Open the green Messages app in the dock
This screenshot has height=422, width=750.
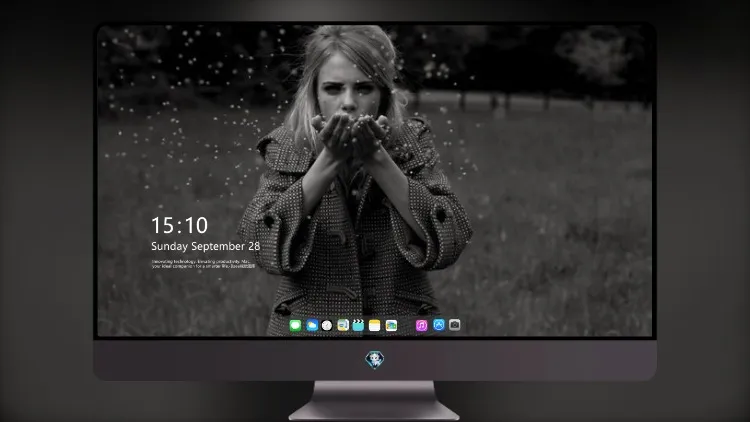click(295, 326)
